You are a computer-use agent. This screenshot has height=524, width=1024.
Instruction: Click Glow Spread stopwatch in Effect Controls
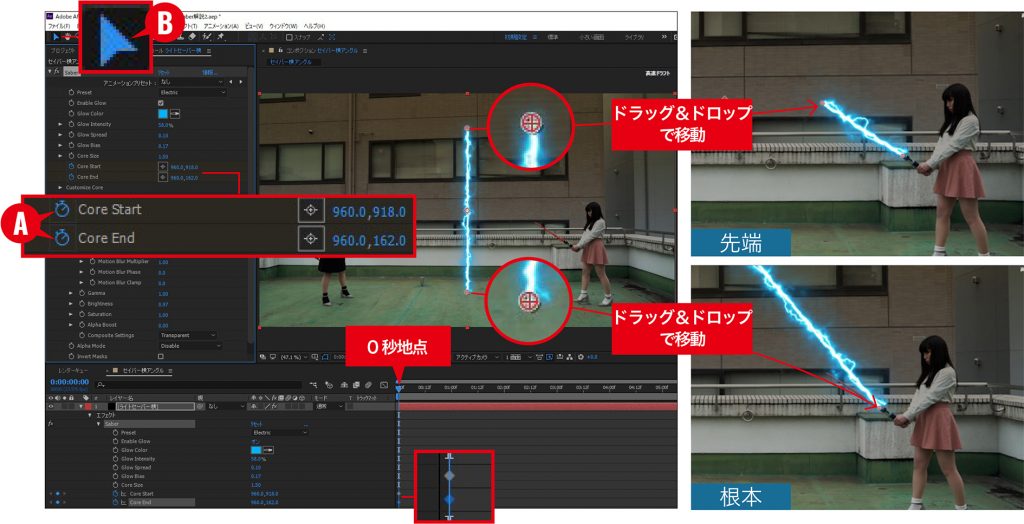click(x=72, y=135)
